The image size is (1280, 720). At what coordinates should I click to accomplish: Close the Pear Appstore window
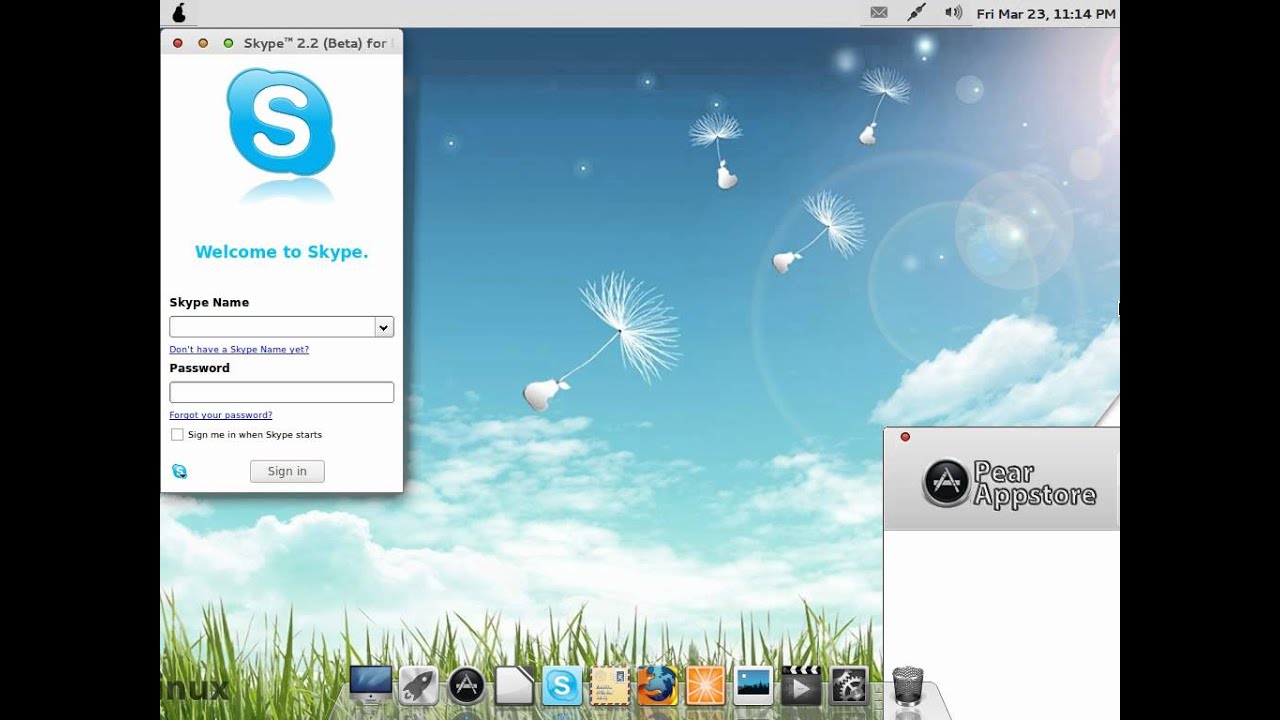click(905, 437)
